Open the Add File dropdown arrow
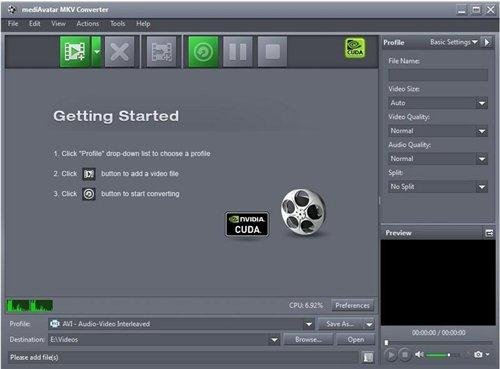Image resolution: width=500 pixels, height=369 pixels. (x=97, y=52)
